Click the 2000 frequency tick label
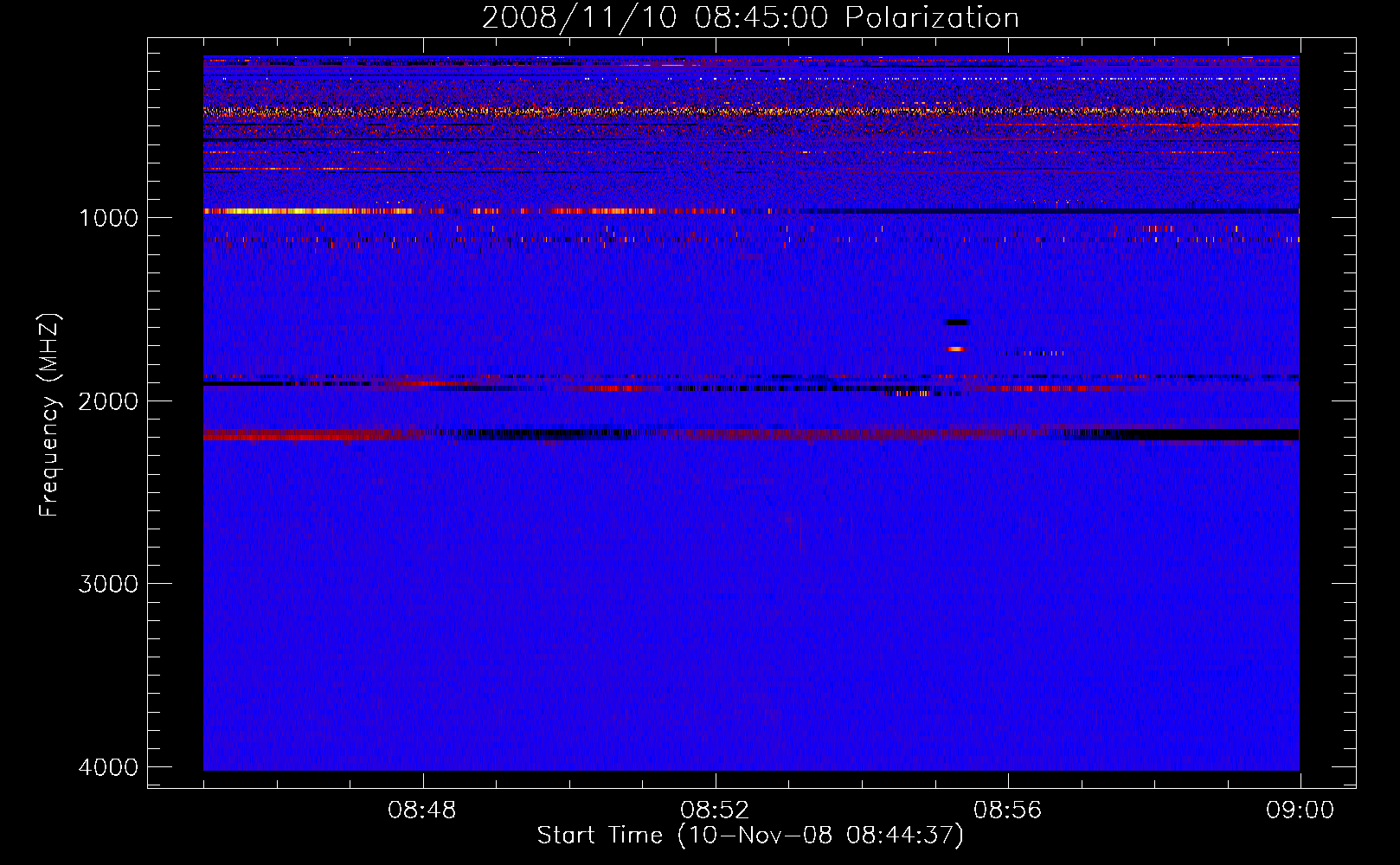This screenshot has height=865, width=1400. [x=108, y=400]
